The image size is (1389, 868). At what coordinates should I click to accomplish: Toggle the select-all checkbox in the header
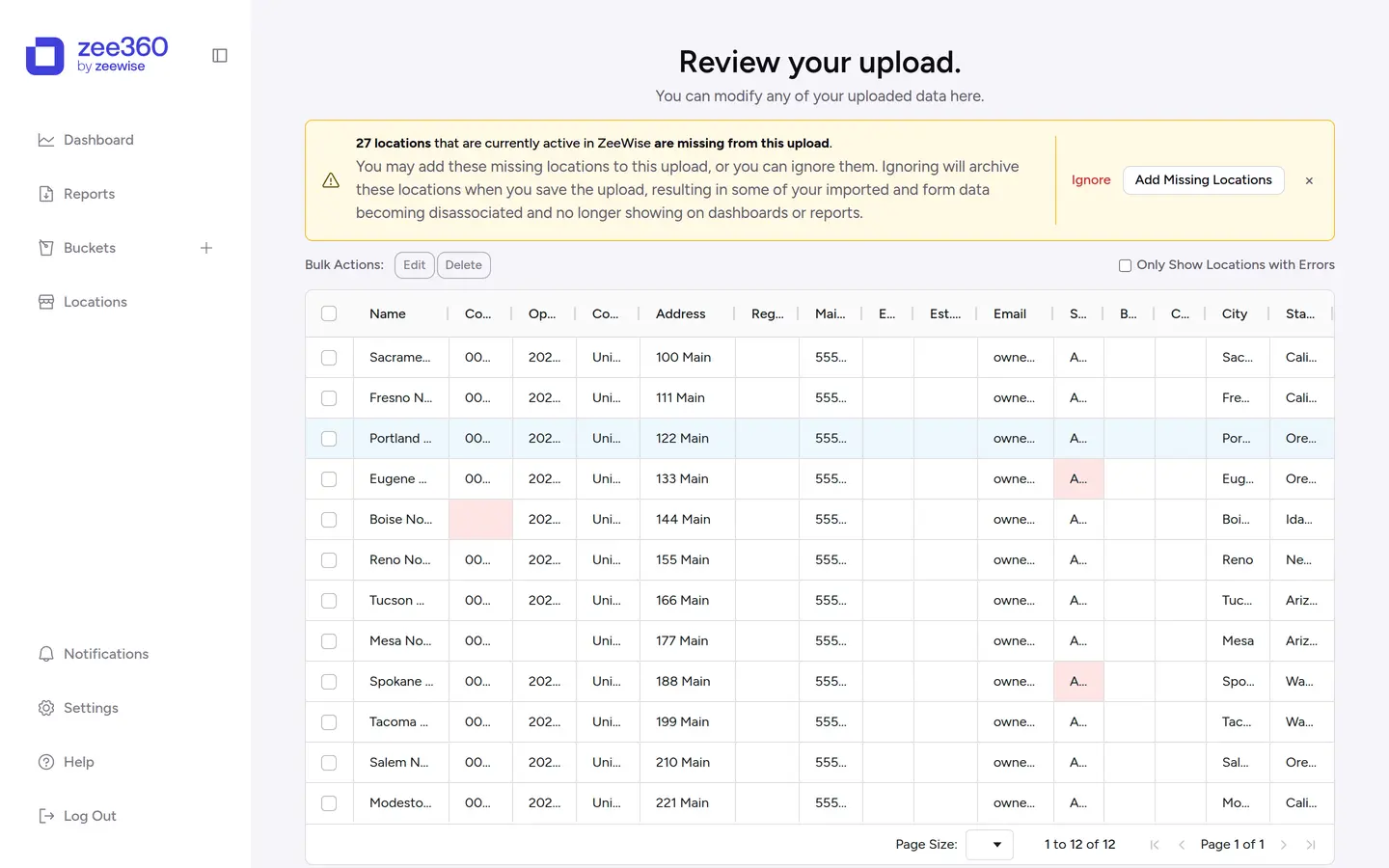pyautogui.click(x=329, y=313)
